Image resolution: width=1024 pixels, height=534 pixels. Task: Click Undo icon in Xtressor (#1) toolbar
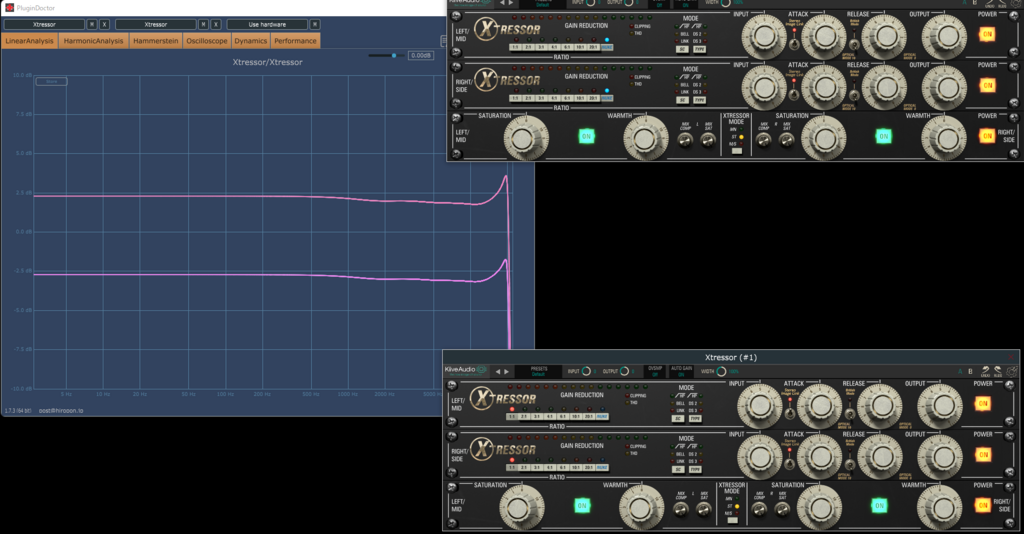coord(985,371)
